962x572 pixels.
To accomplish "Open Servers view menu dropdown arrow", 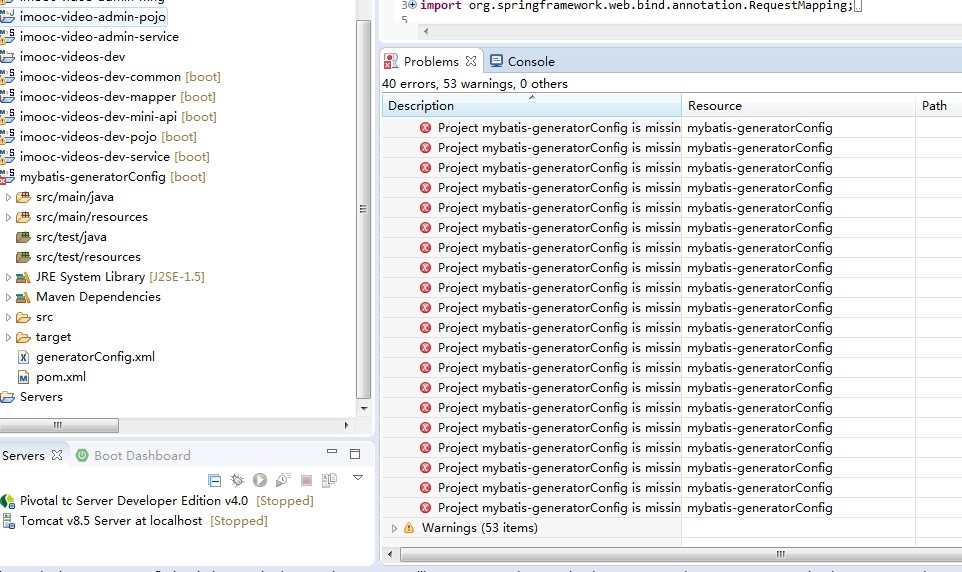I will coord(358,477).
